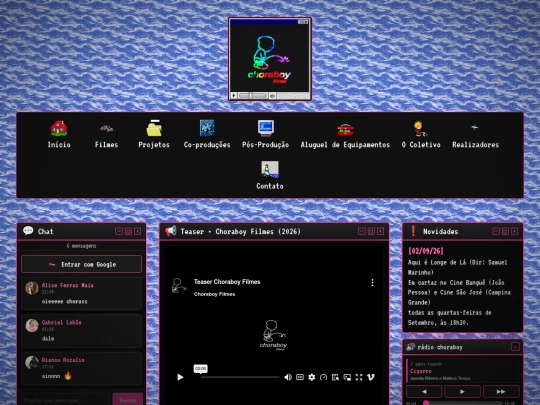Mute the teaser video volume
The width and height of the screenshot is (540, 405).
coord(288,377)
